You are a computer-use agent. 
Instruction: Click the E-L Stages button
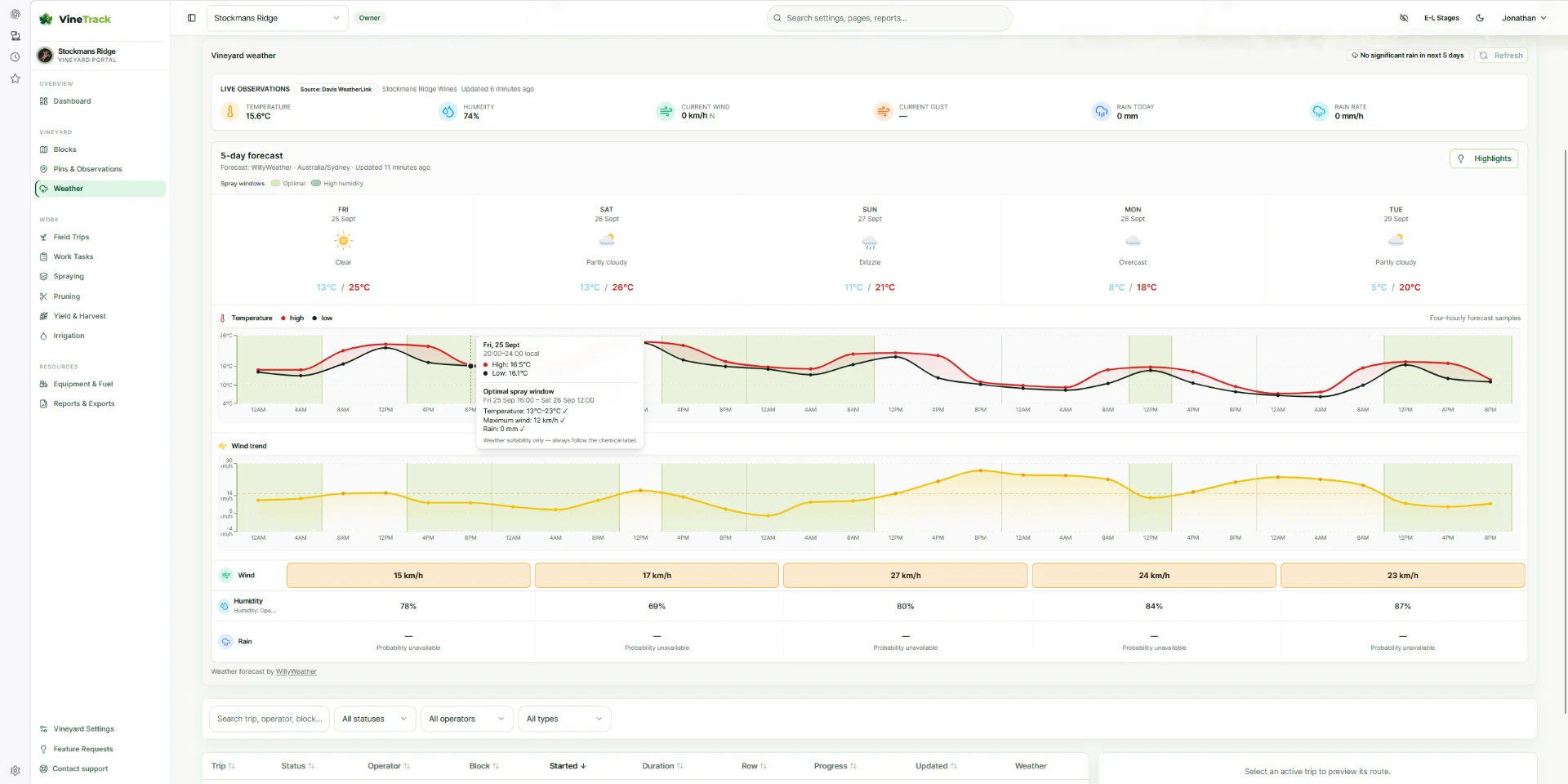click(1441, 18)
